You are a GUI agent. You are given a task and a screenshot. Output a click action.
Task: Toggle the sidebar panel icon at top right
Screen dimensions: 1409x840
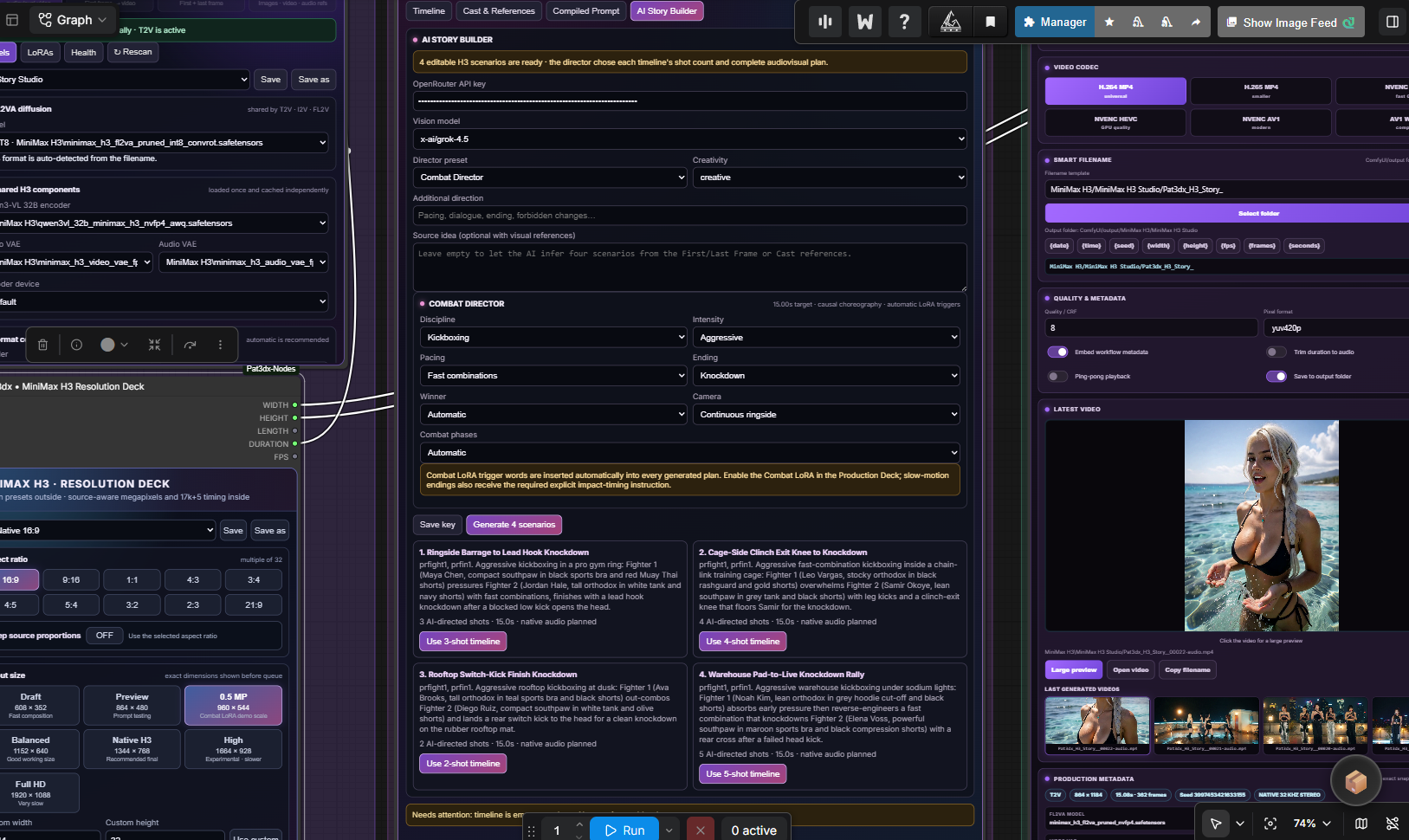pyautogui.click(x=1393, y=22)
